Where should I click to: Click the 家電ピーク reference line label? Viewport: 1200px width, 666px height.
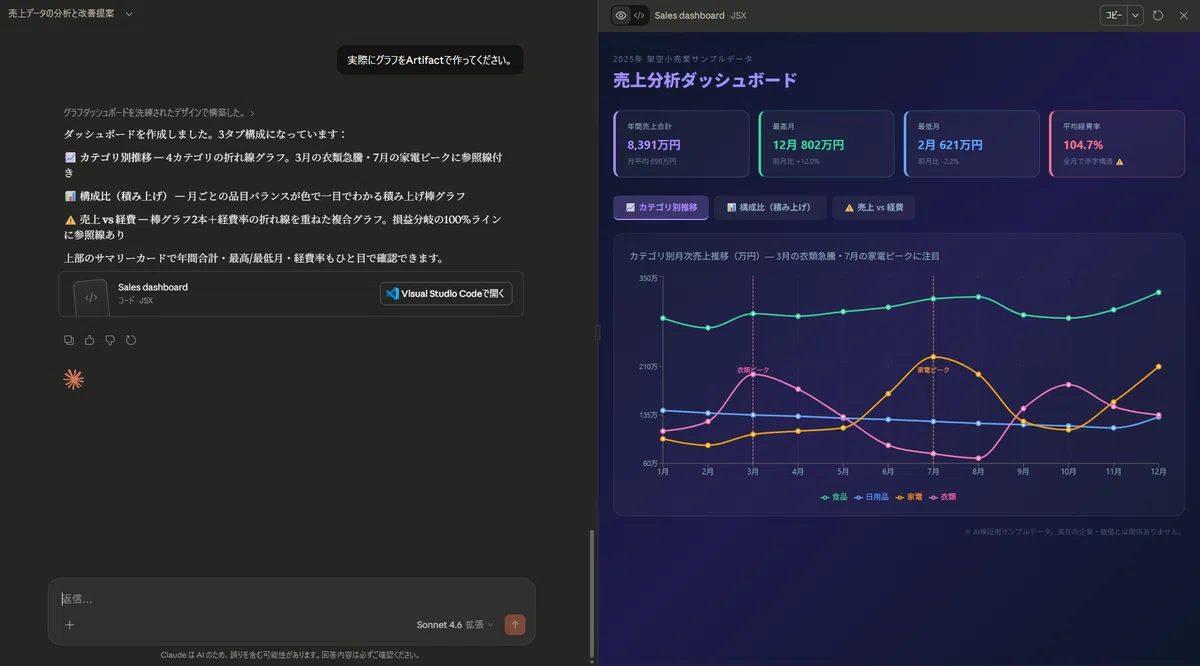click(x=933, y=370)
